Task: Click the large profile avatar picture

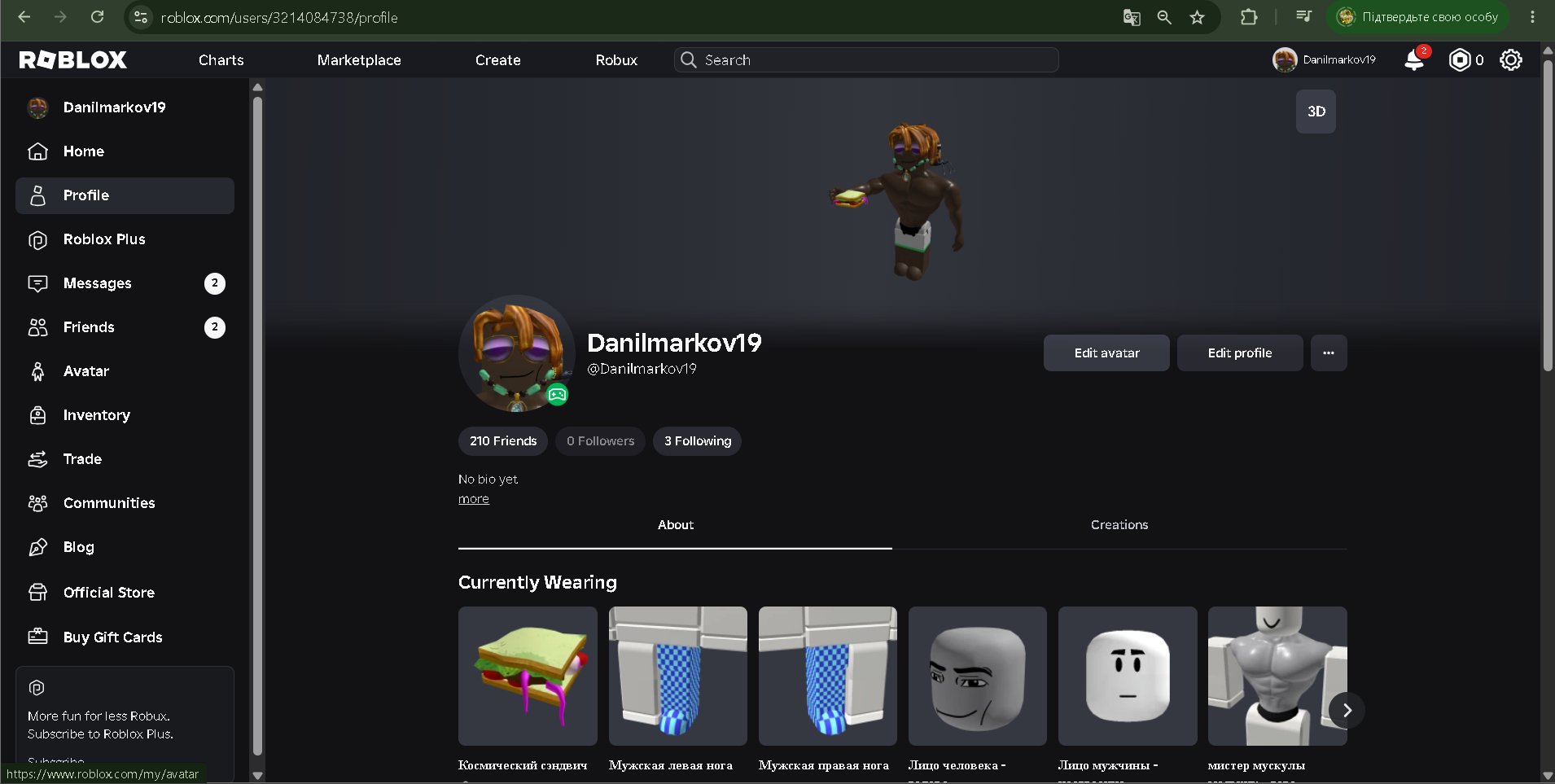Action: point(516,353)
